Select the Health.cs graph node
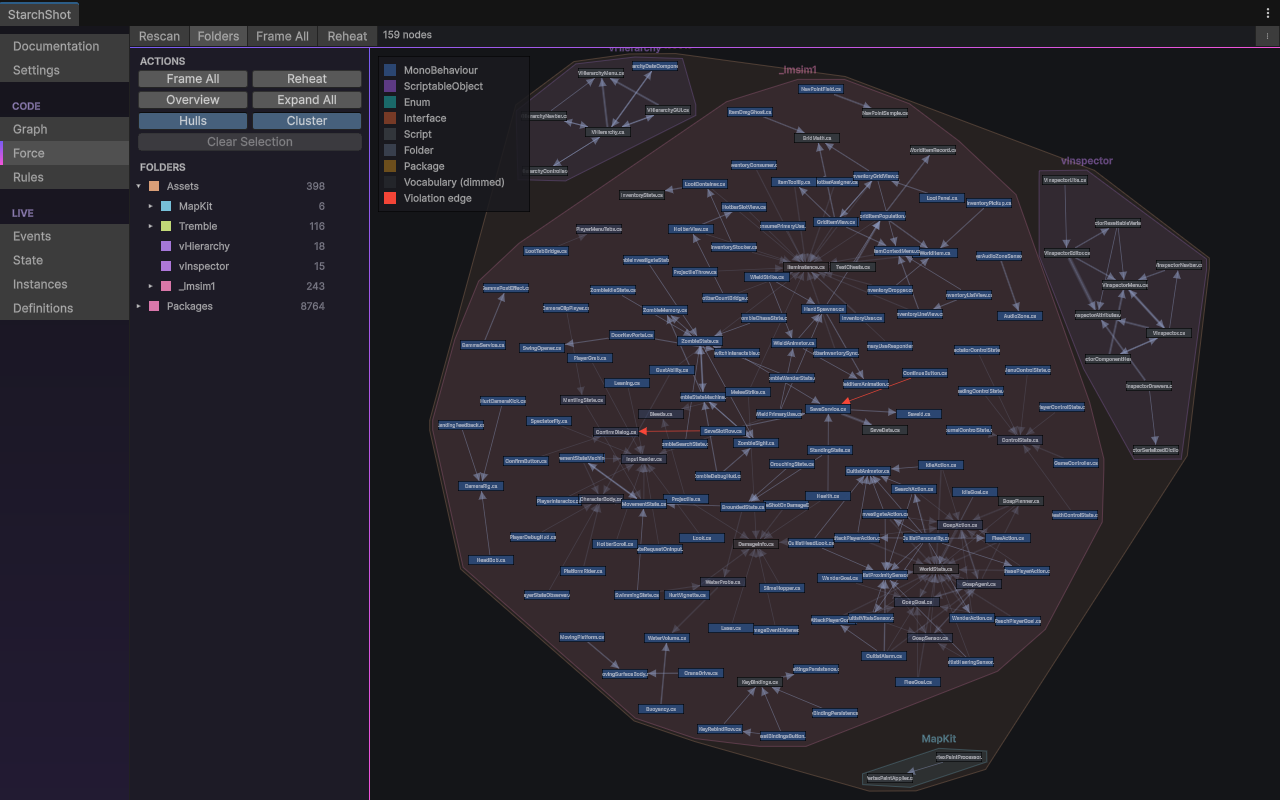Viewport: 1280px width, 800px height. (x=828, y=496)
